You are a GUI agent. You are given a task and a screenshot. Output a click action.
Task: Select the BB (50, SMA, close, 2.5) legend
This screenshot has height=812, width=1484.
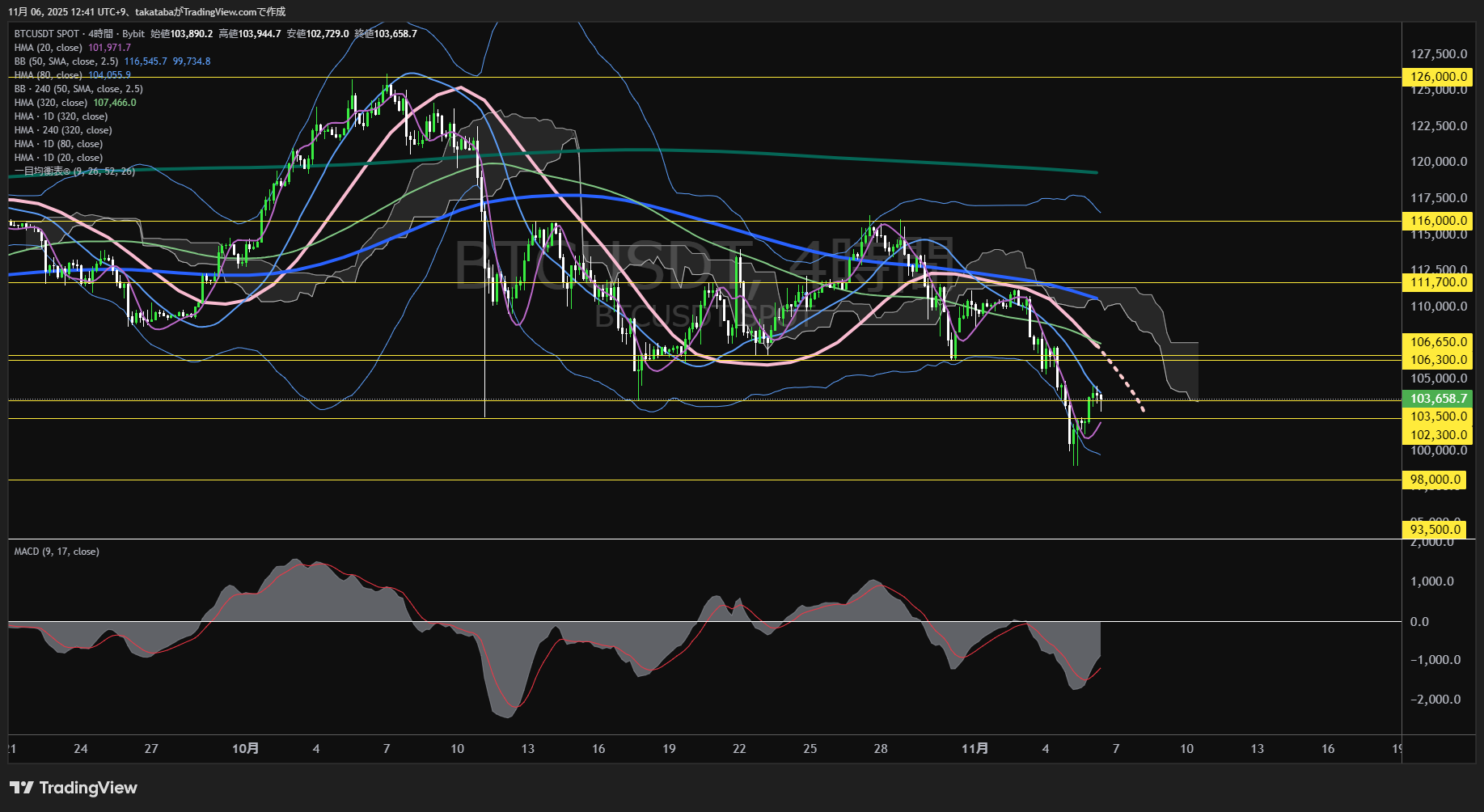click(66, 61)
